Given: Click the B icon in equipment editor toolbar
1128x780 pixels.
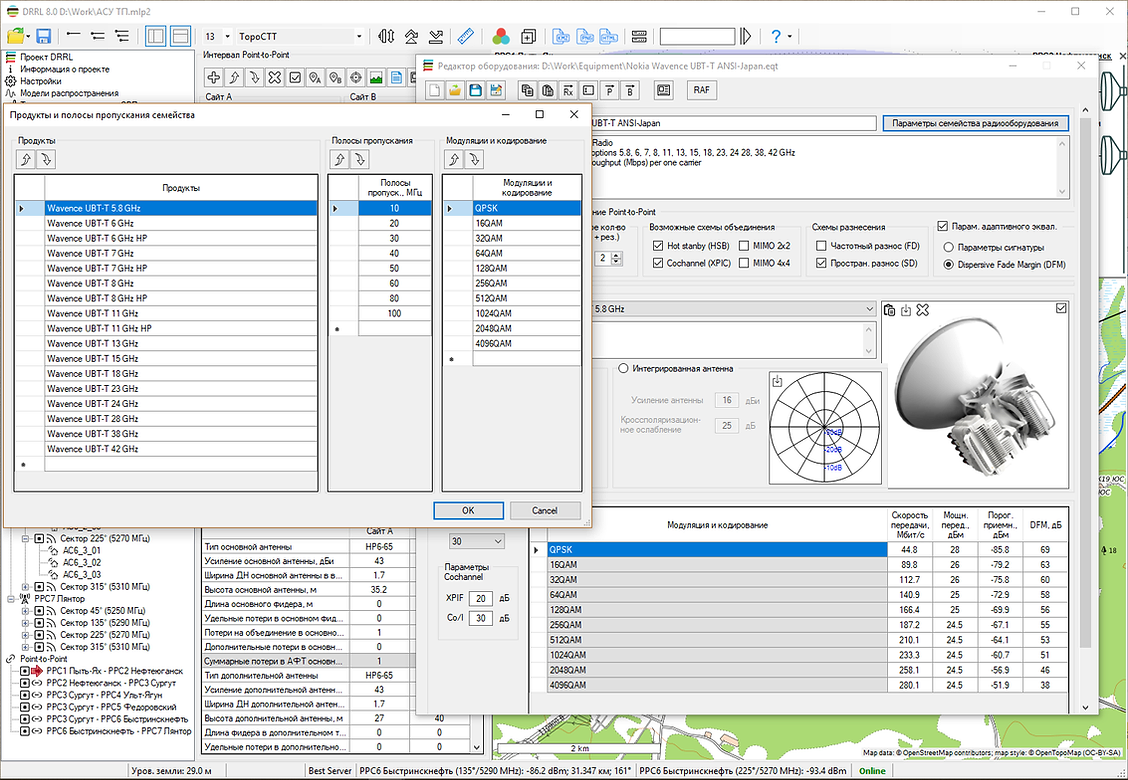Looking at the screenshot, I should click(630, 90).
